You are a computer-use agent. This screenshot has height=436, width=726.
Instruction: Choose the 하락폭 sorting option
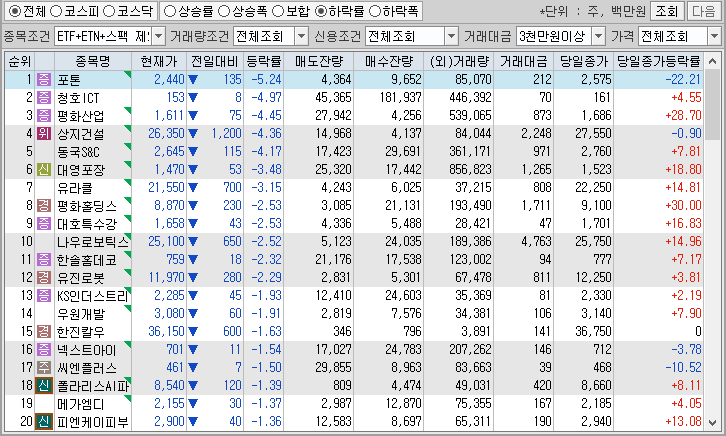click(x=375, y=11)
